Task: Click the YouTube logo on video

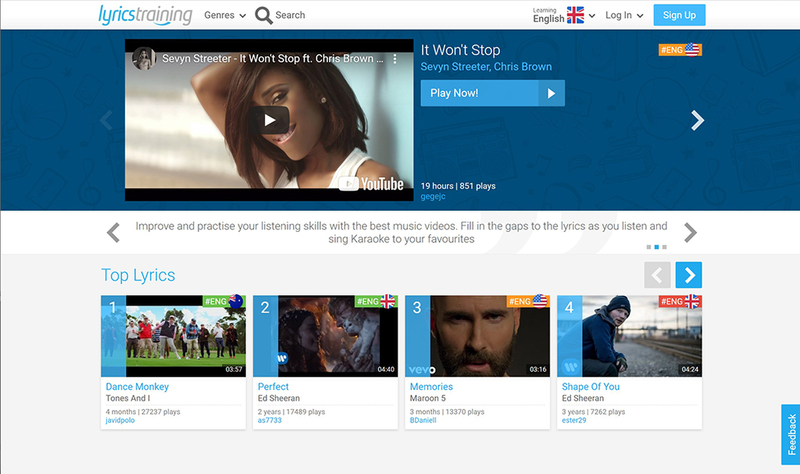Action: tap(371, 184)
